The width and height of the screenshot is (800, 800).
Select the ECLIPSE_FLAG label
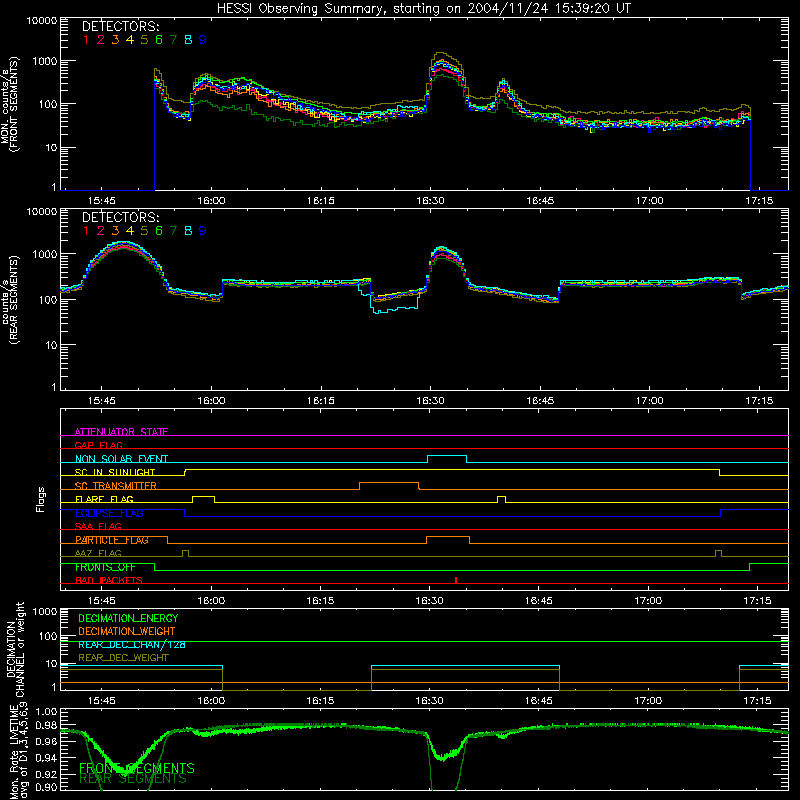tap(109, 513)
